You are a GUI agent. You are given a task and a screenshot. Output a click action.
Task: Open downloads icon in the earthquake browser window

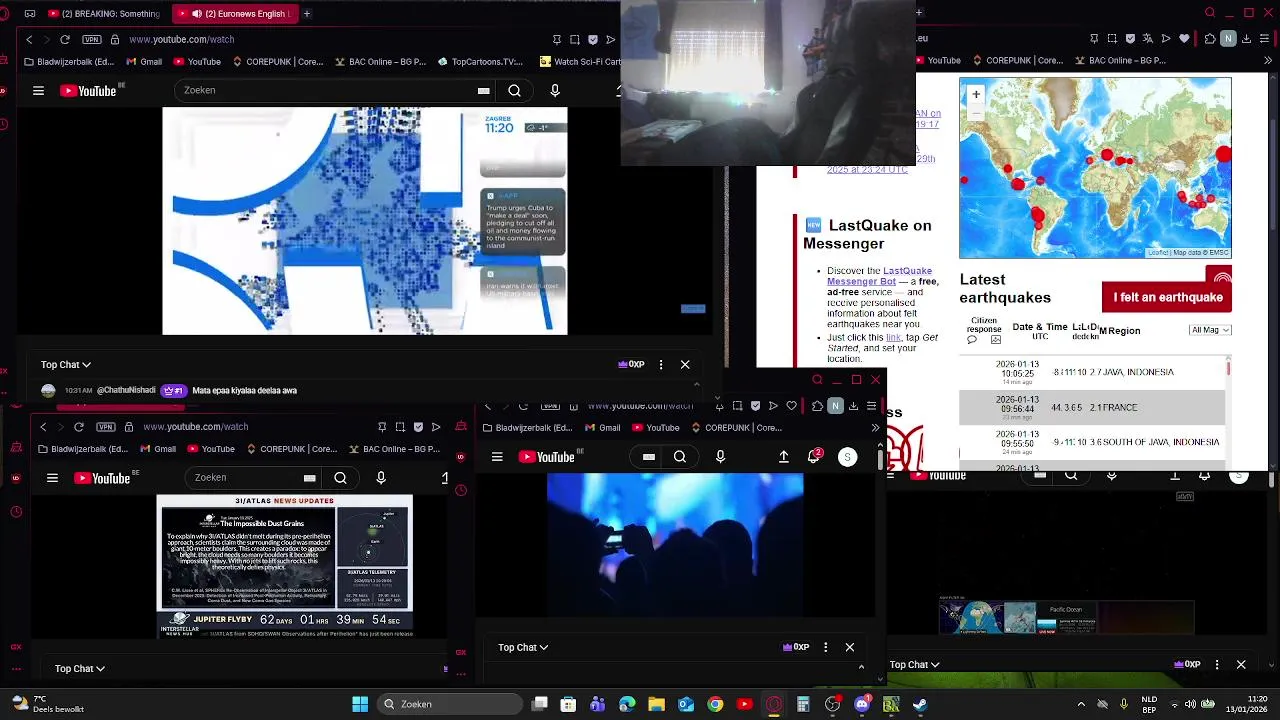click(1247, 39)
